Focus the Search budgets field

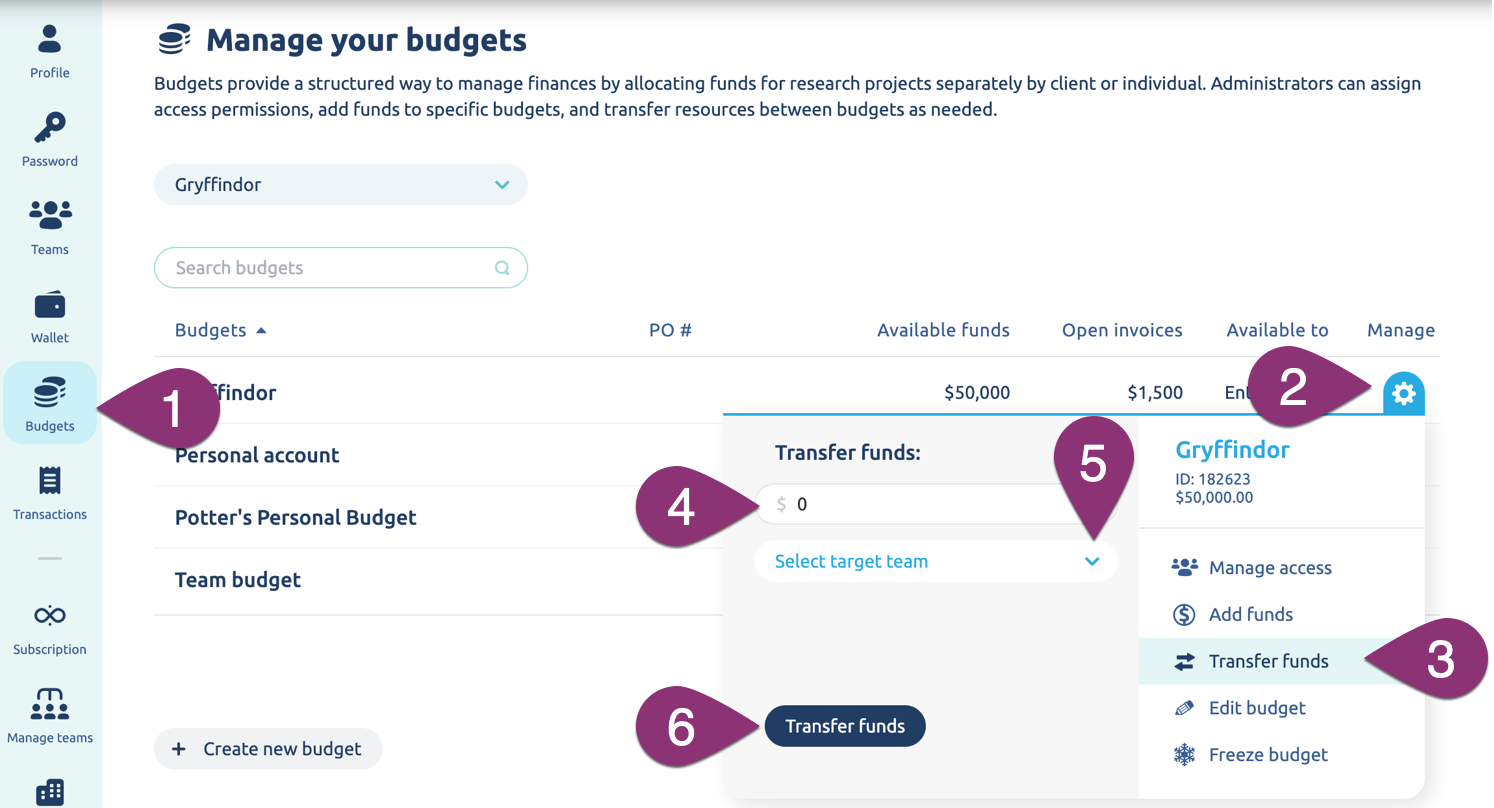pyautogui.click(x=330, y=268)
